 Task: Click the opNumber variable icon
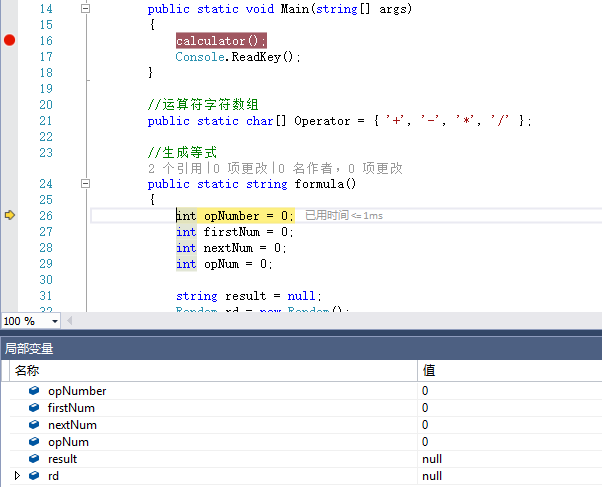[34, 391]
